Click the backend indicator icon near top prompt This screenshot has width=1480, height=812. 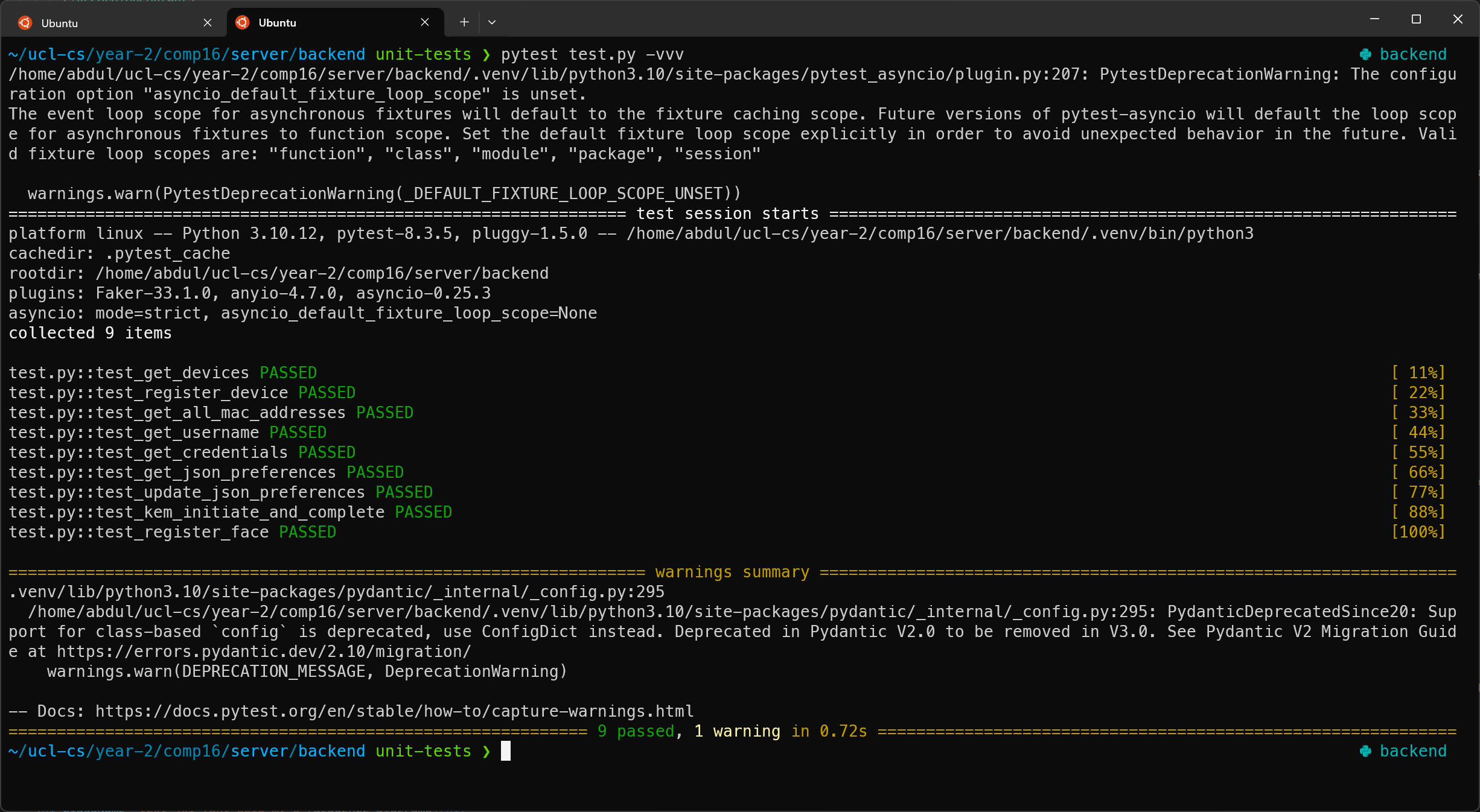coord(1367,54)
